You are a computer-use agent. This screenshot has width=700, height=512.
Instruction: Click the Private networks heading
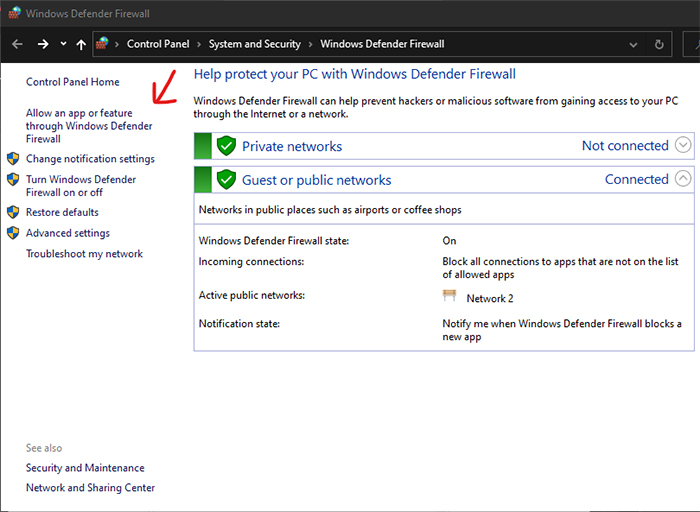[x=292, y=146]
